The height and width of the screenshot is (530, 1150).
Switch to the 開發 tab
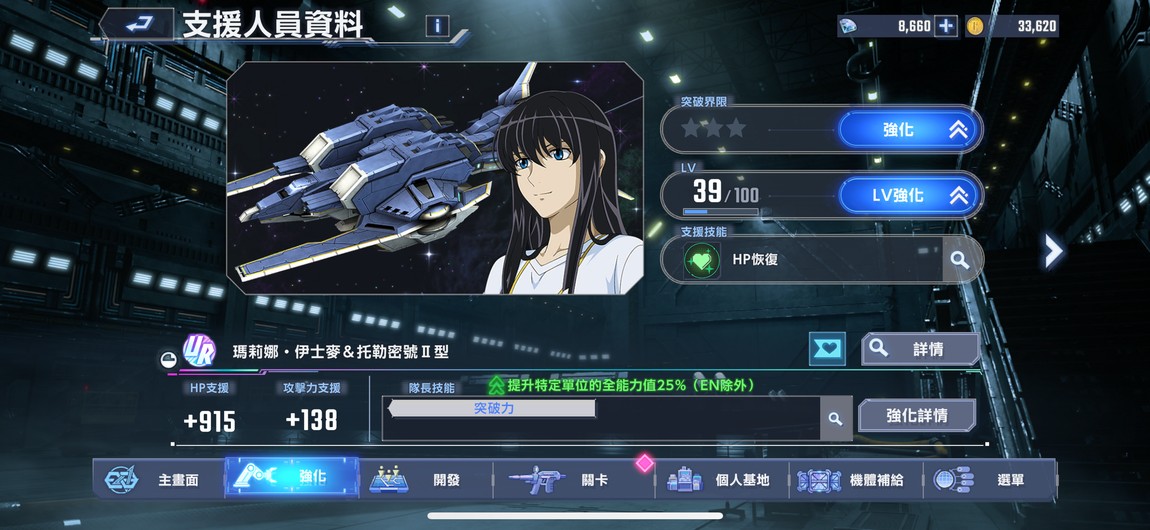426,480
